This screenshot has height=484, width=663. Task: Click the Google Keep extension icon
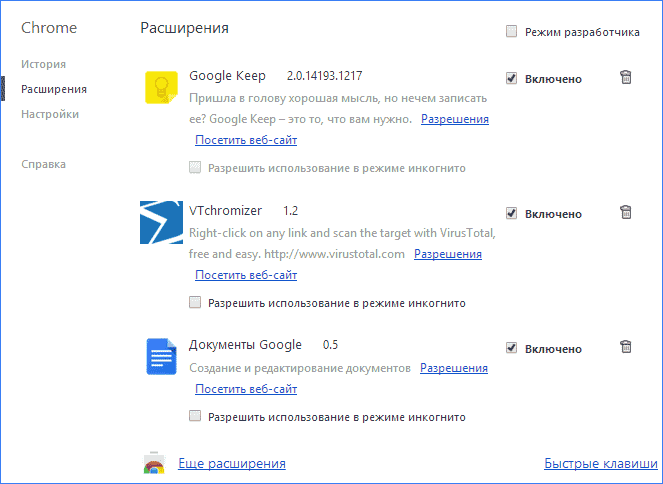point(161,88)
